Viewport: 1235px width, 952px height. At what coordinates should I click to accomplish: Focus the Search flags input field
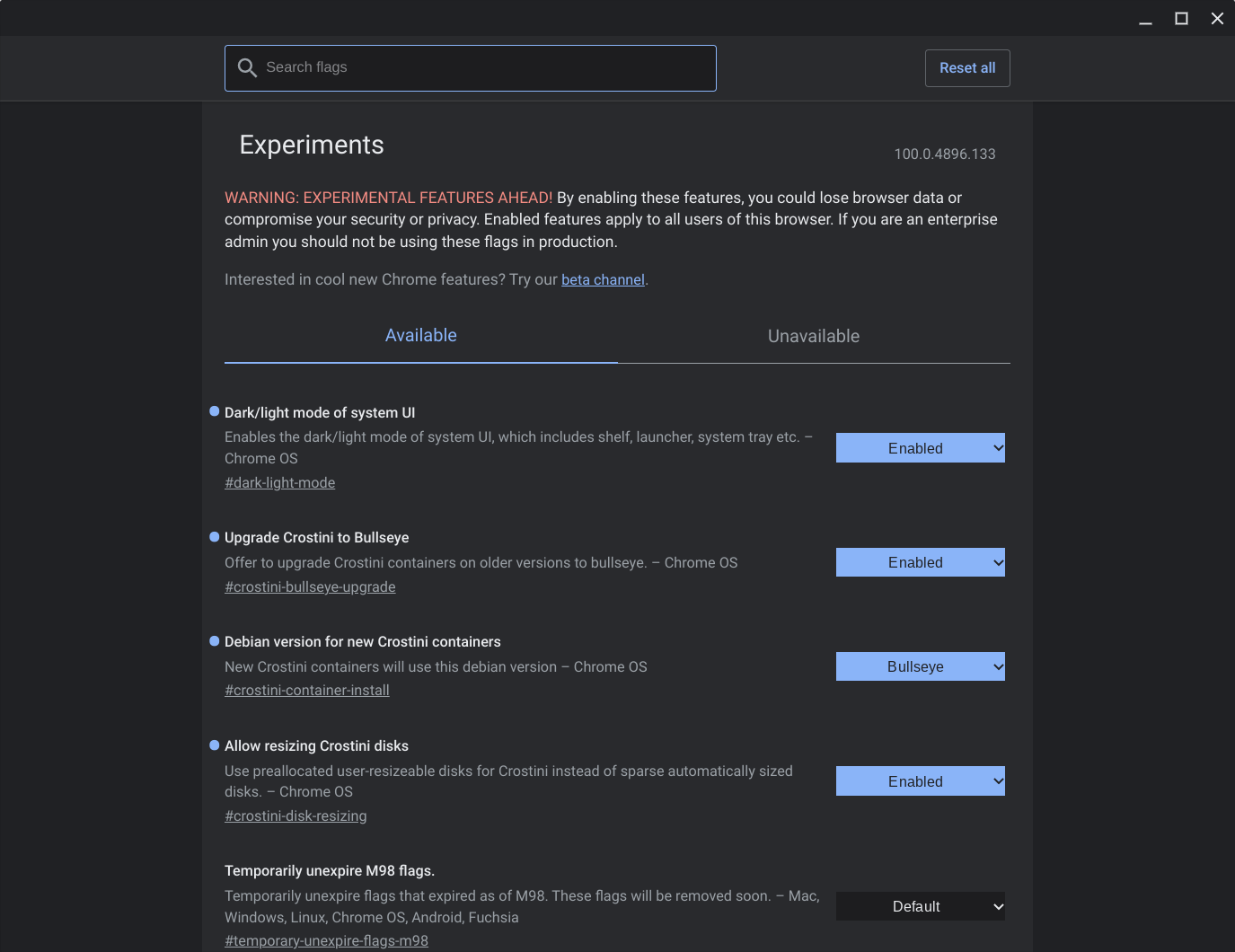(x=471, y=68)
